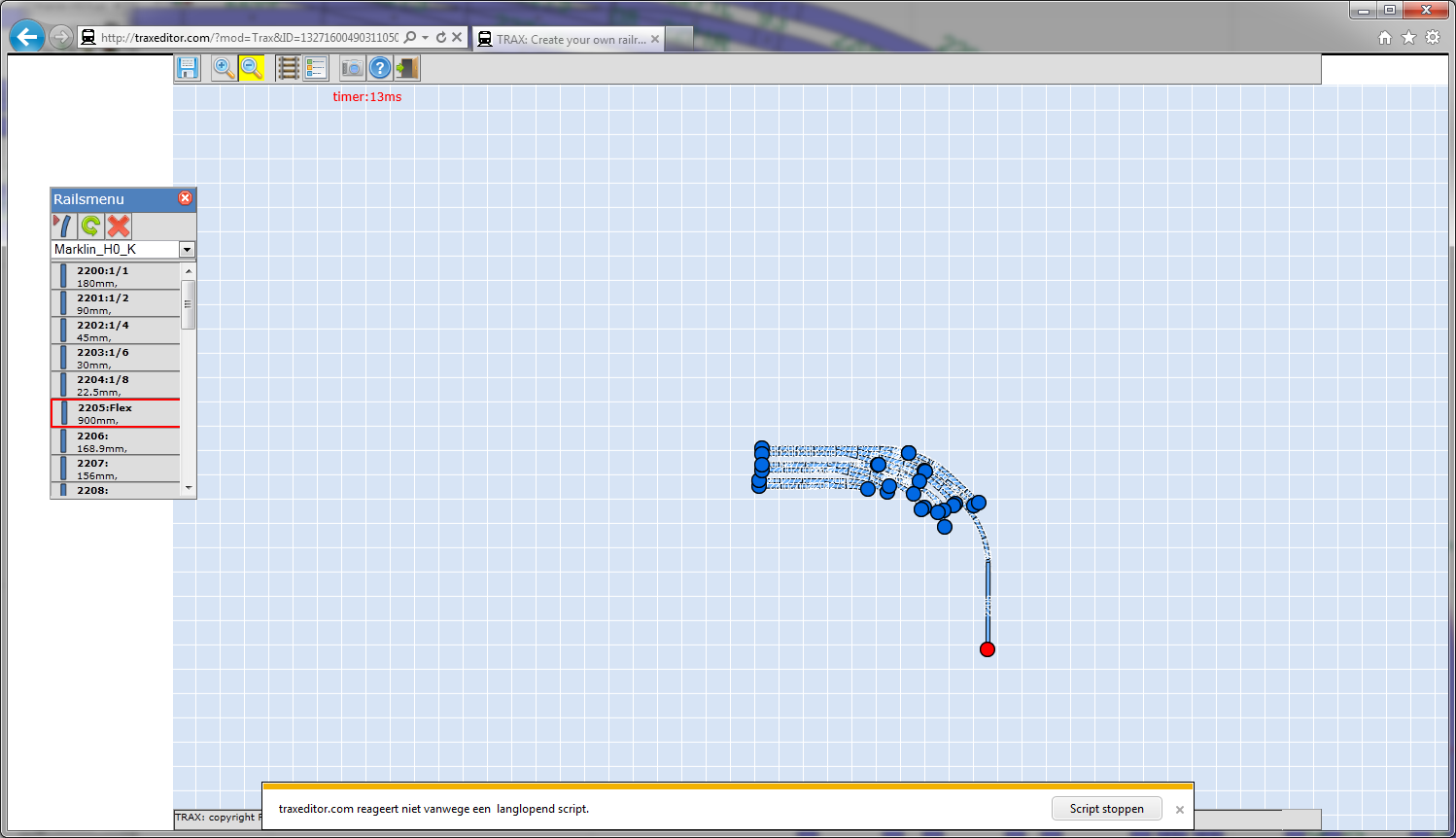
Task: Open favorites with the star icon
Action: [x=1408, y=38]
